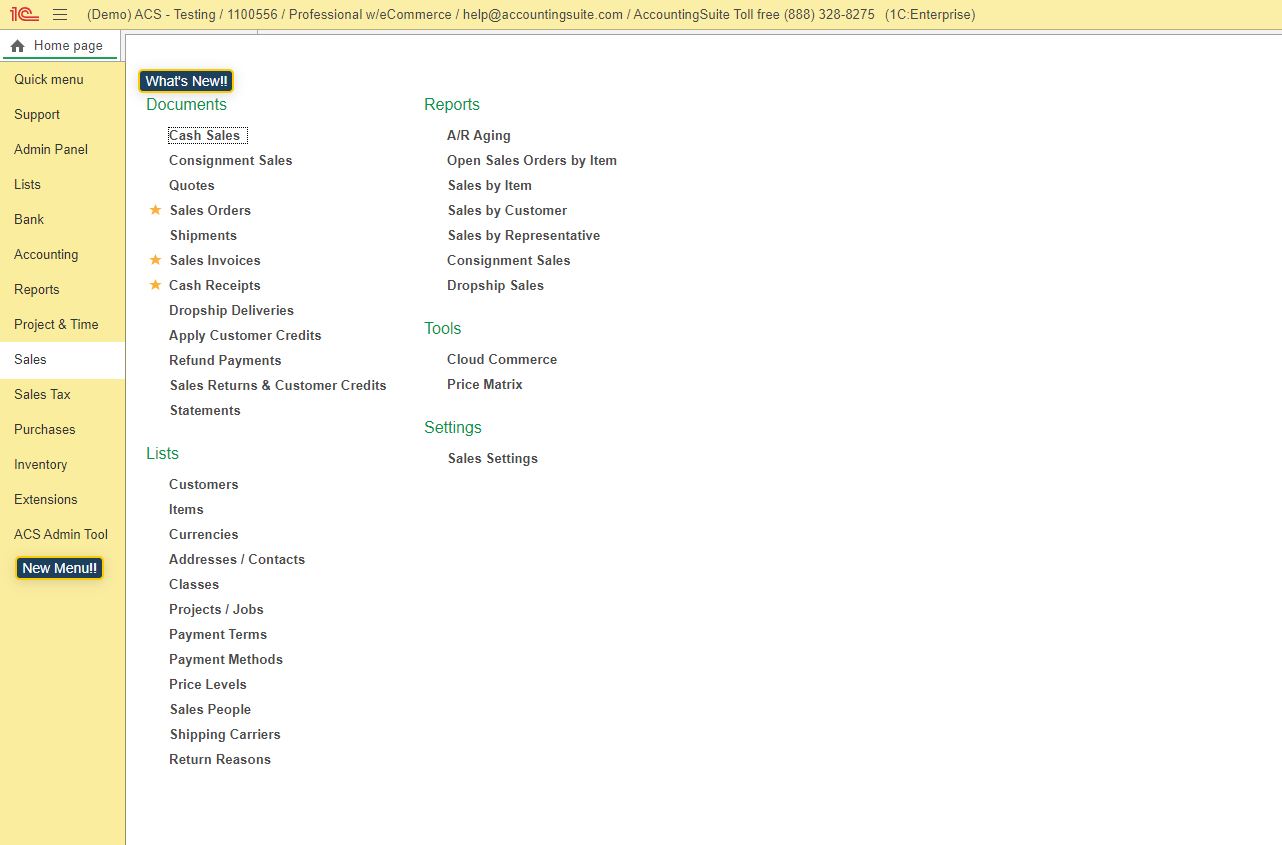This screenshot has height=845, width=1282.
Task: Click the What's New!! button
Action: pyautogui.click(x=186, y=81)
